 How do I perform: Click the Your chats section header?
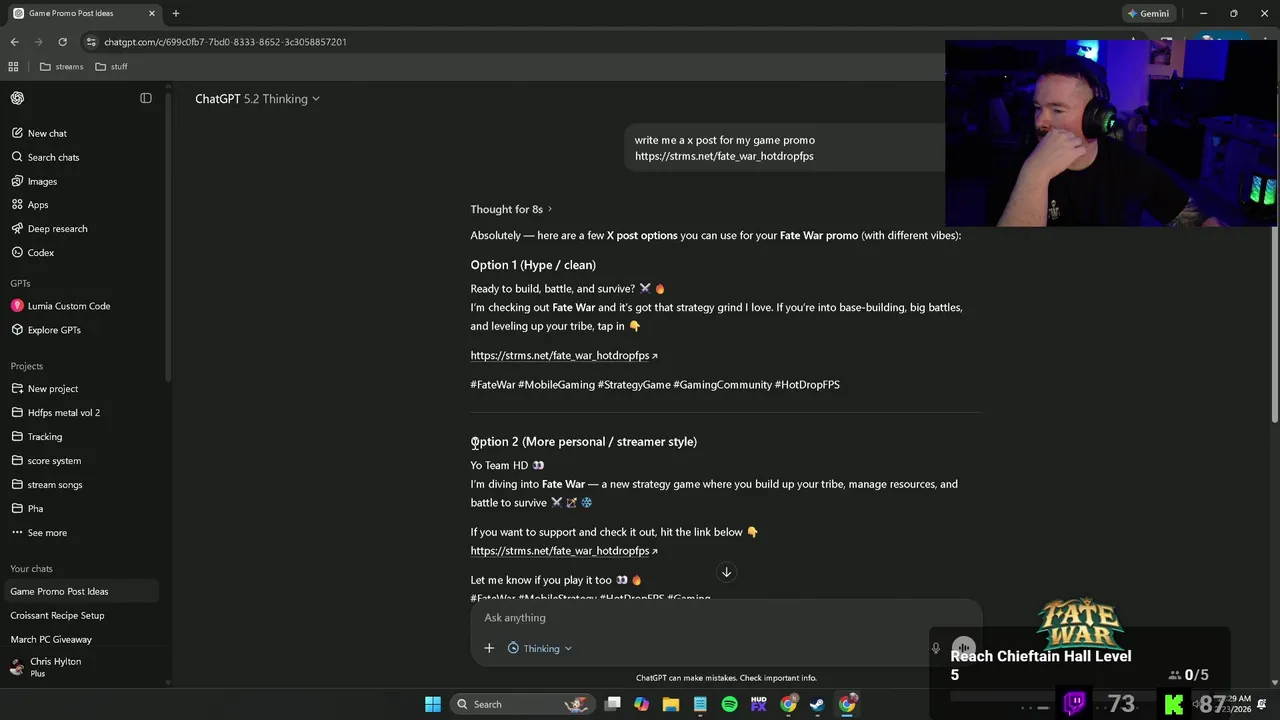point(31,568)
